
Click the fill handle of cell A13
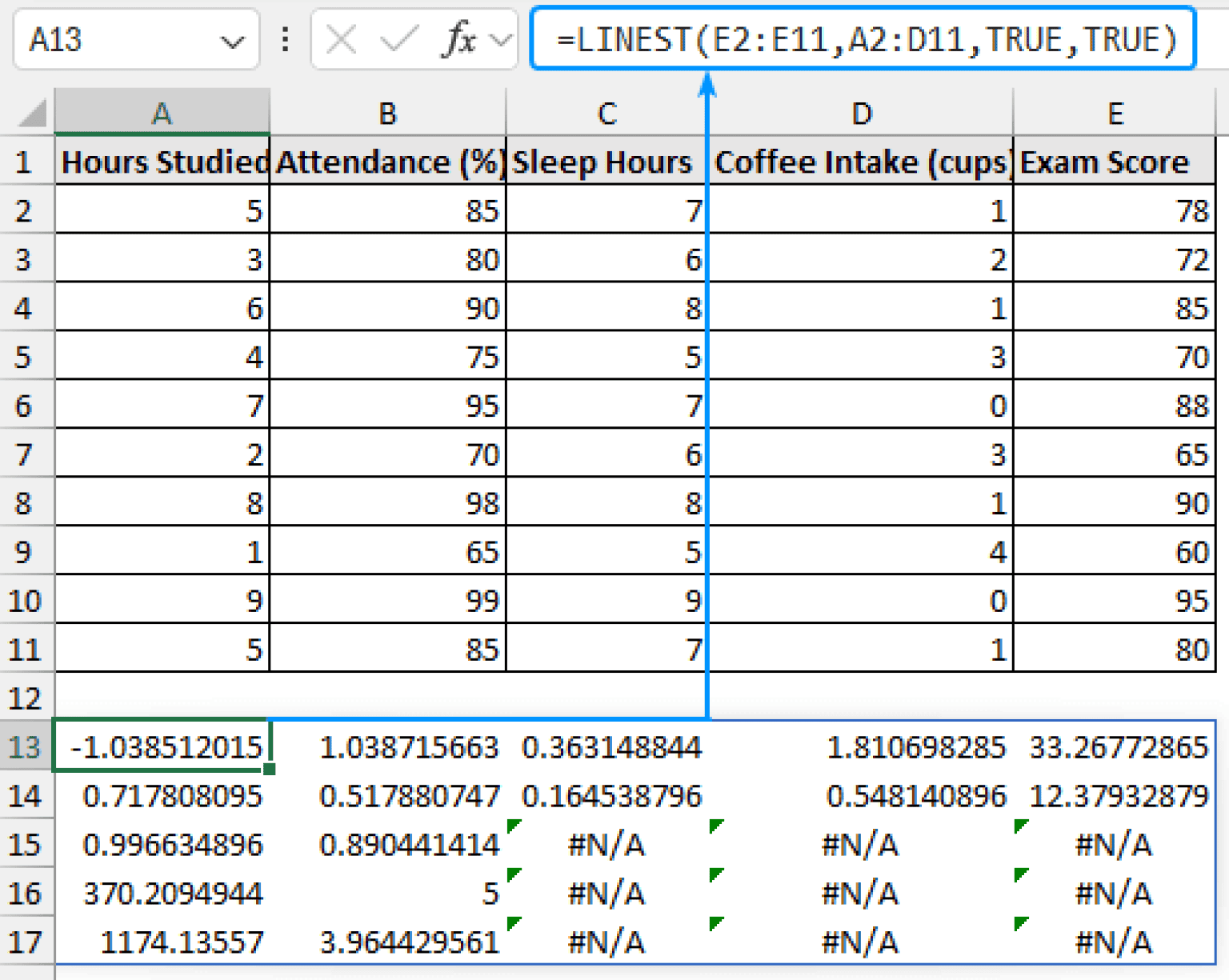[269, 768]
